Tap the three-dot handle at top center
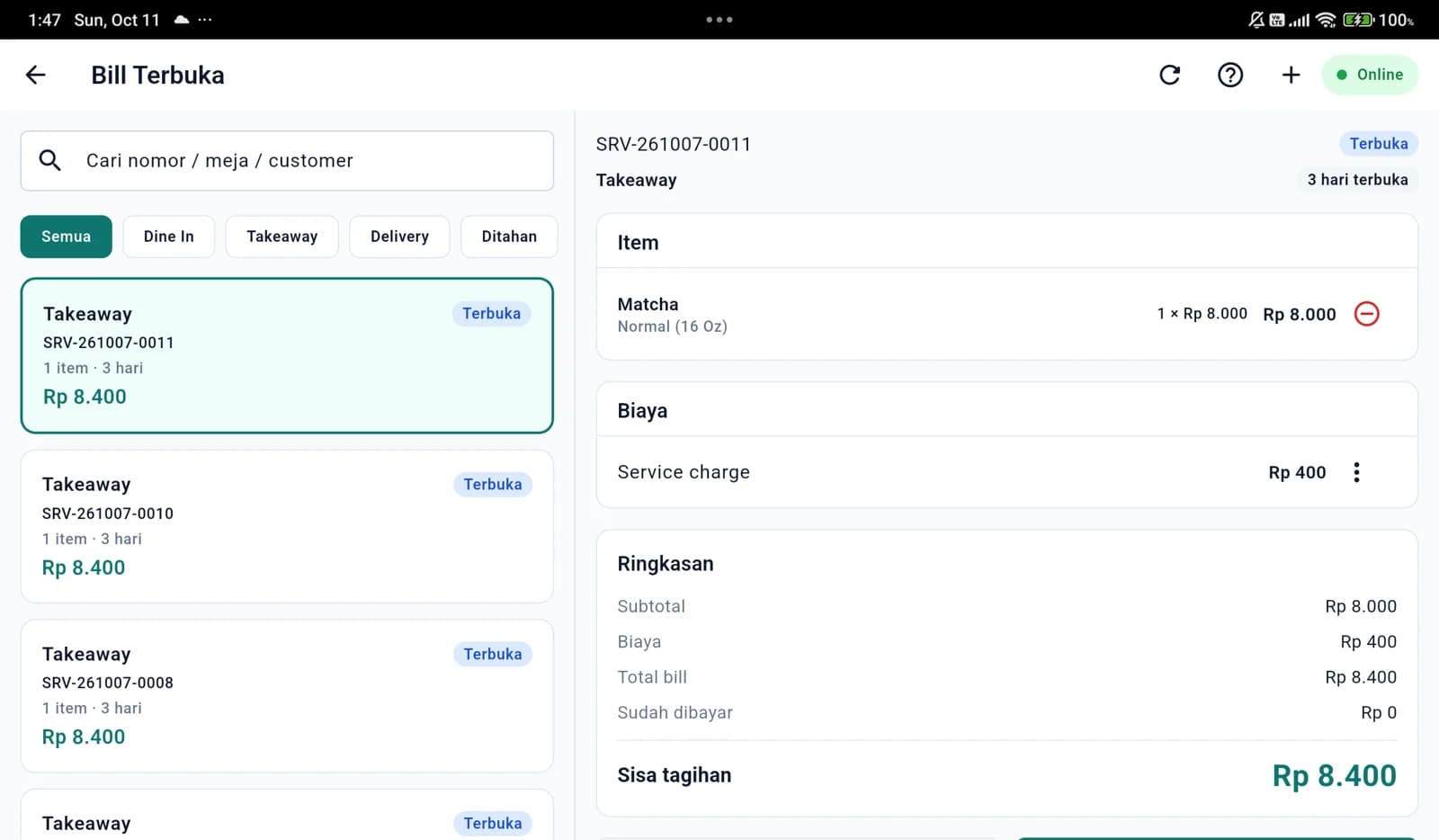Viewport: 1439px width, 840px height. [719, 19]
